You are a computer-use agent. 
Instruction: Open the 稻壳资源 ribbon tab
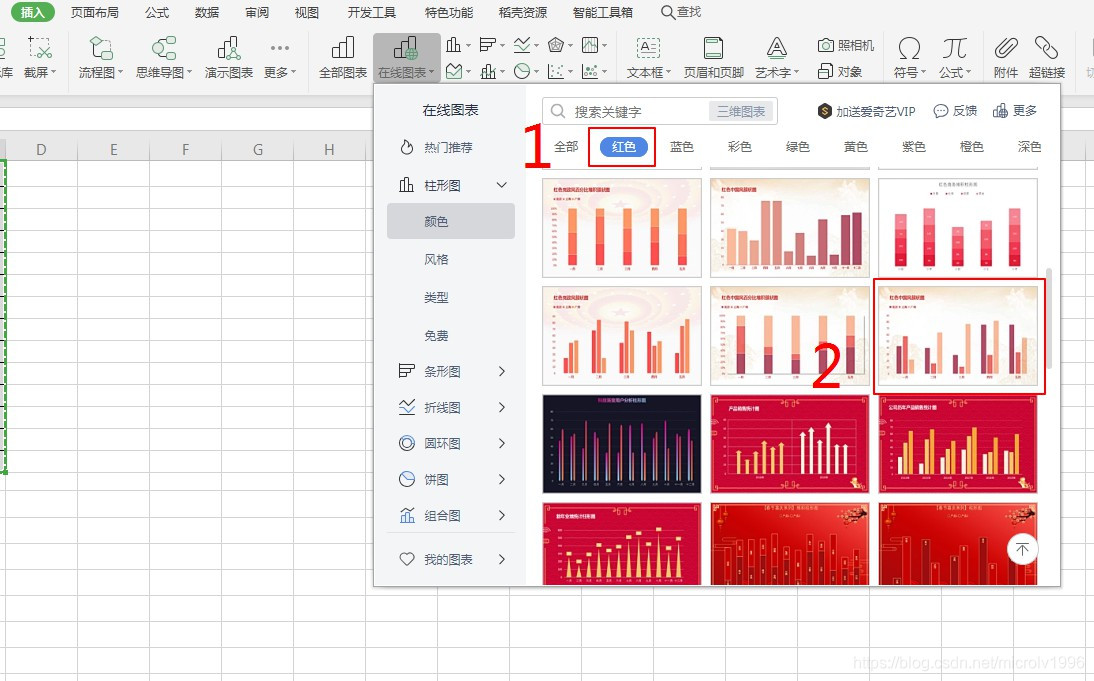(x=523, y=12)
